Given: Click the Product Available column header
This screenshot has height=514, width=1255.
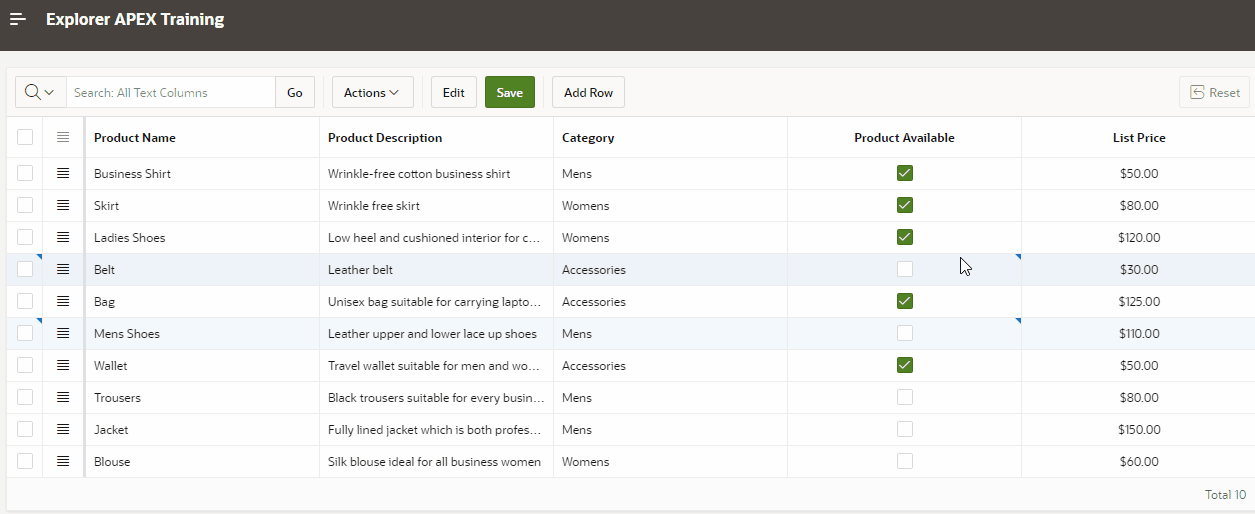Looking at the screenshot, I should 905,137.
